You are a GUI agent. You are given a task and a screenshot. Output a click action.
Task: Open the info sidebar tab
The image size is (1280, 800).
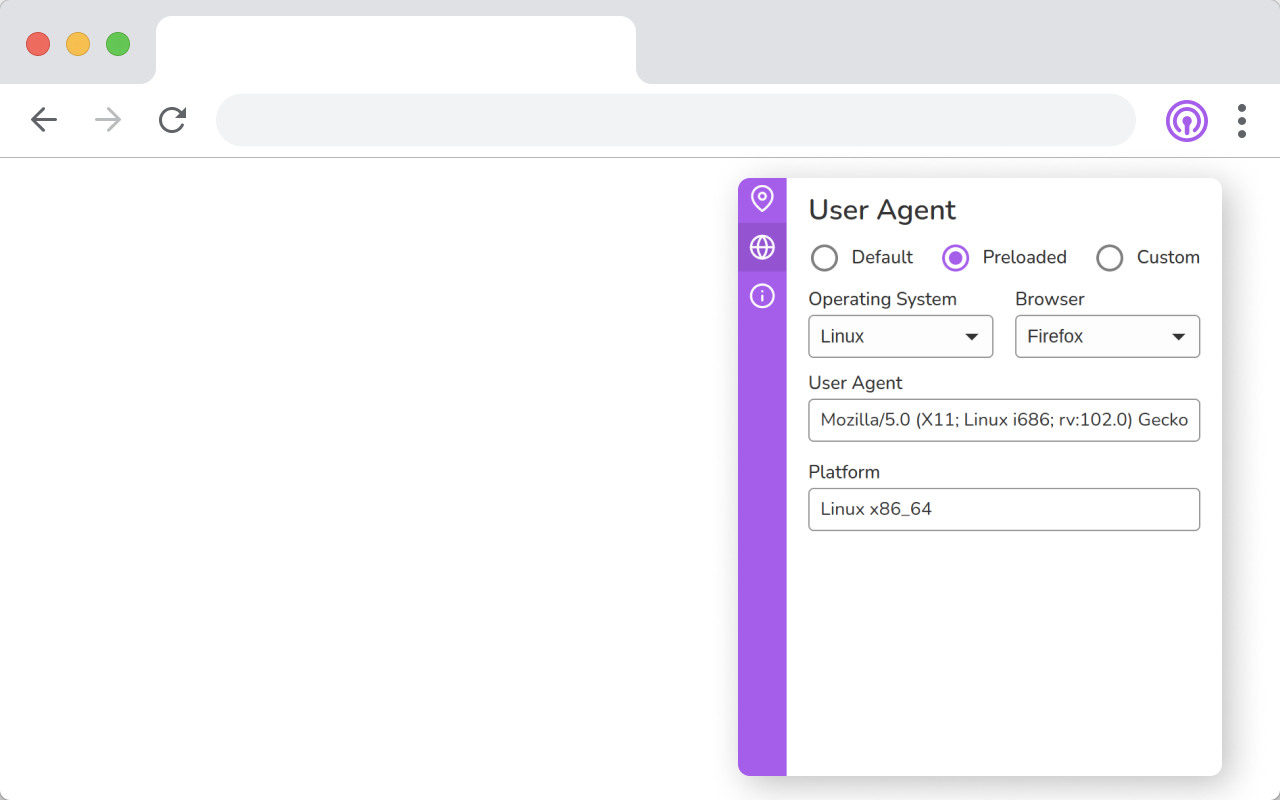tap(762, 296)
